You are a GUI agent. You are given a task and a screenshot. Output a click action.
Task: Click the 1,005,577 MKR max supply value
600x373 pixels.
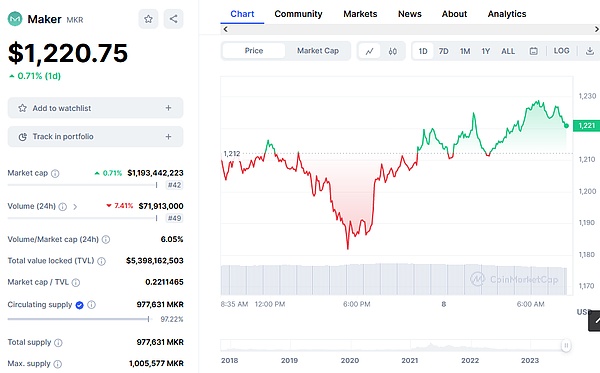pos(156,363)
